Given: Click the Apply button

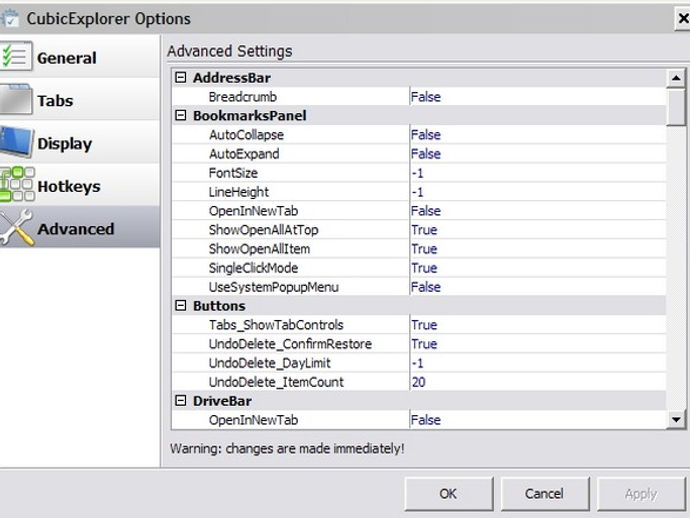Looking at the screenshot, I should click(x=641, y=494).
